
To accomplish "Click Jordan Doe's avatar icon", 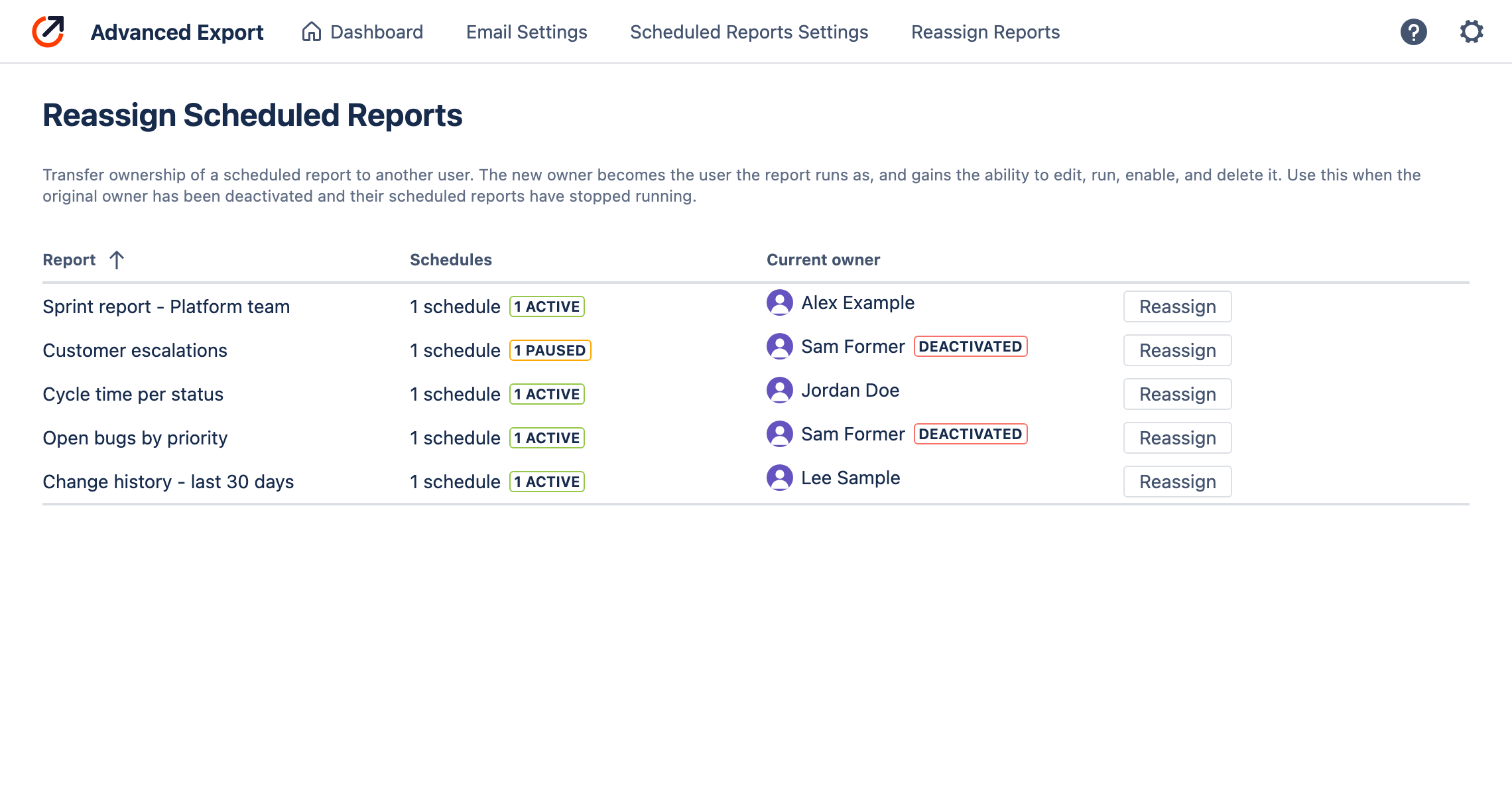I will 780,390.
